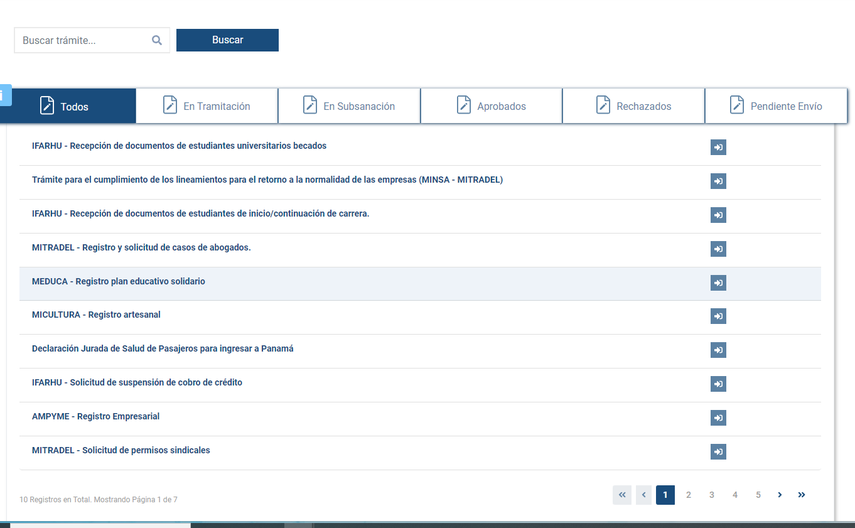The image size is (855, 528).
Task: Select page 1 in pagination
Action: (x=665, y=495)
